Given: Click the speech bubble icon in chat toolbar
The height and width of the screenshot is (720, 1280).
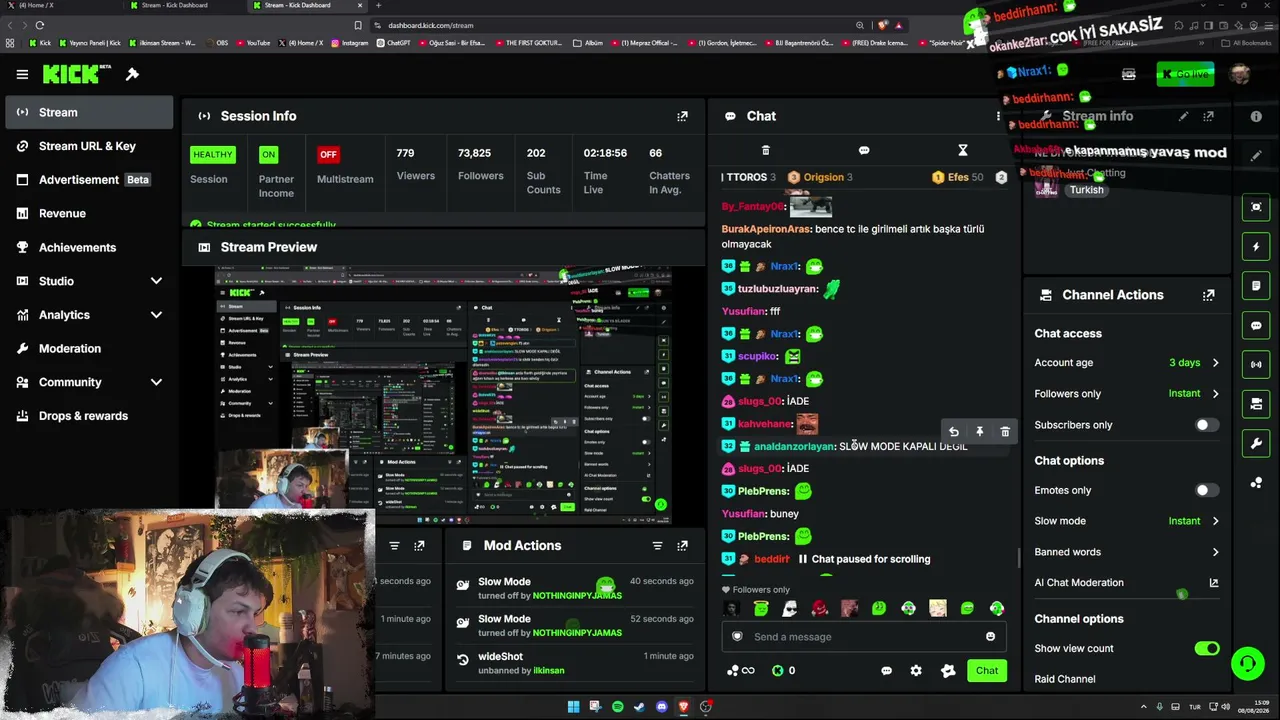Looking at the screenshot, I should point(864,150).
